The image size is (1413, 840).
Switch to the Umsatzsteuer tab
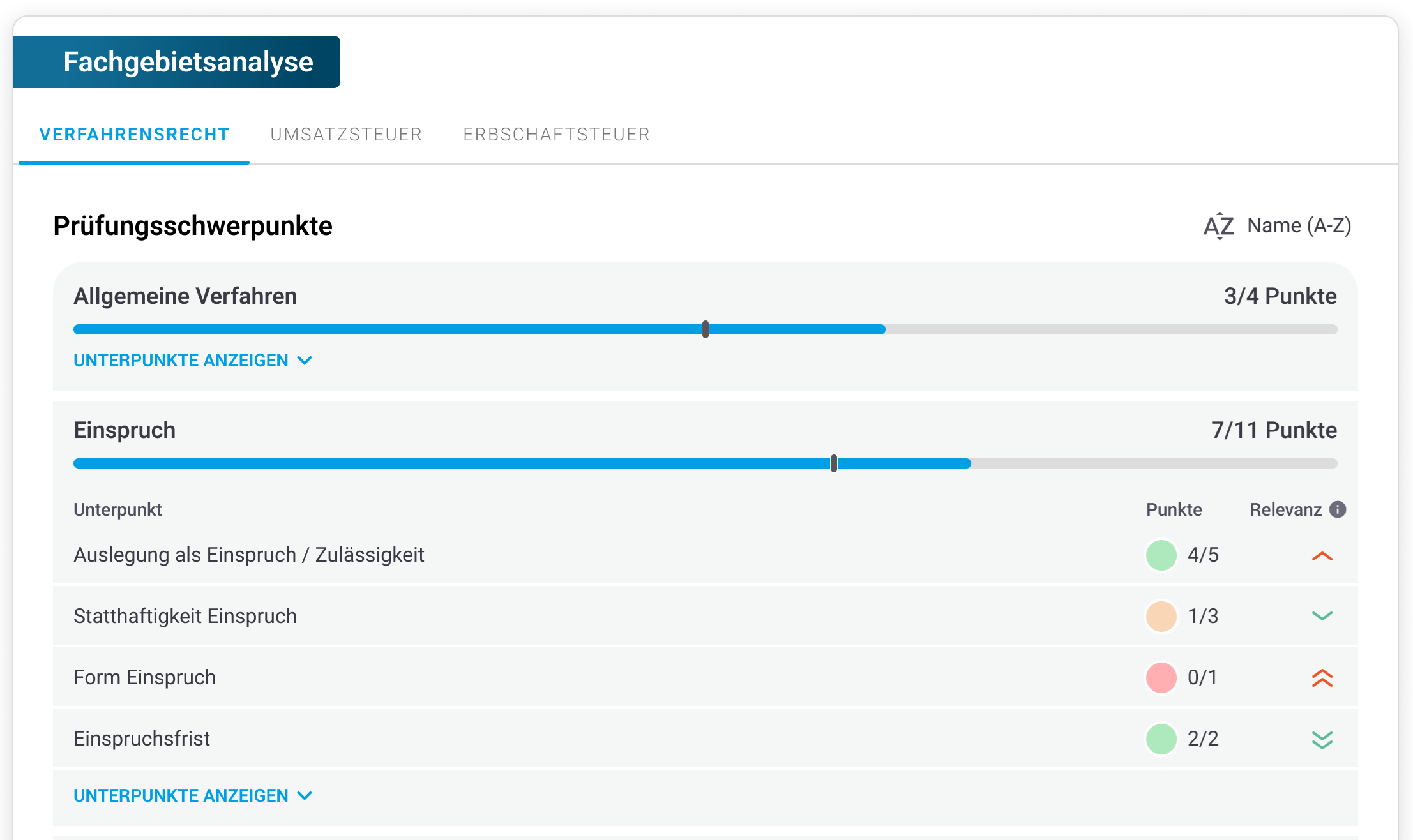[346, 135]
